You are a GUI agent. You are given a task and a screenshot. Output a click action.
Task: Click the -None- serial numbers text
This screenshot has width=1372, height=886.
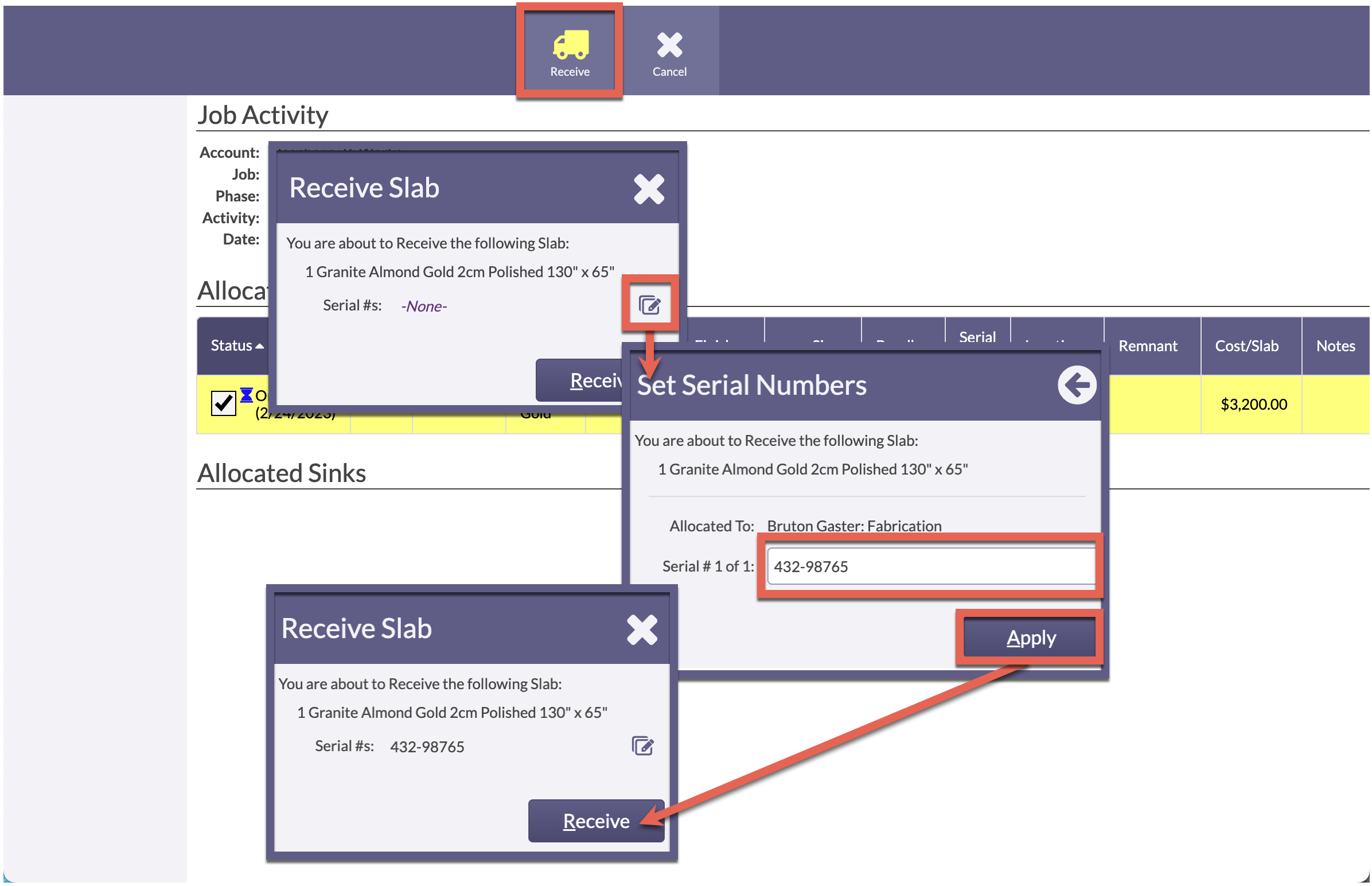[x=424, y=306]
